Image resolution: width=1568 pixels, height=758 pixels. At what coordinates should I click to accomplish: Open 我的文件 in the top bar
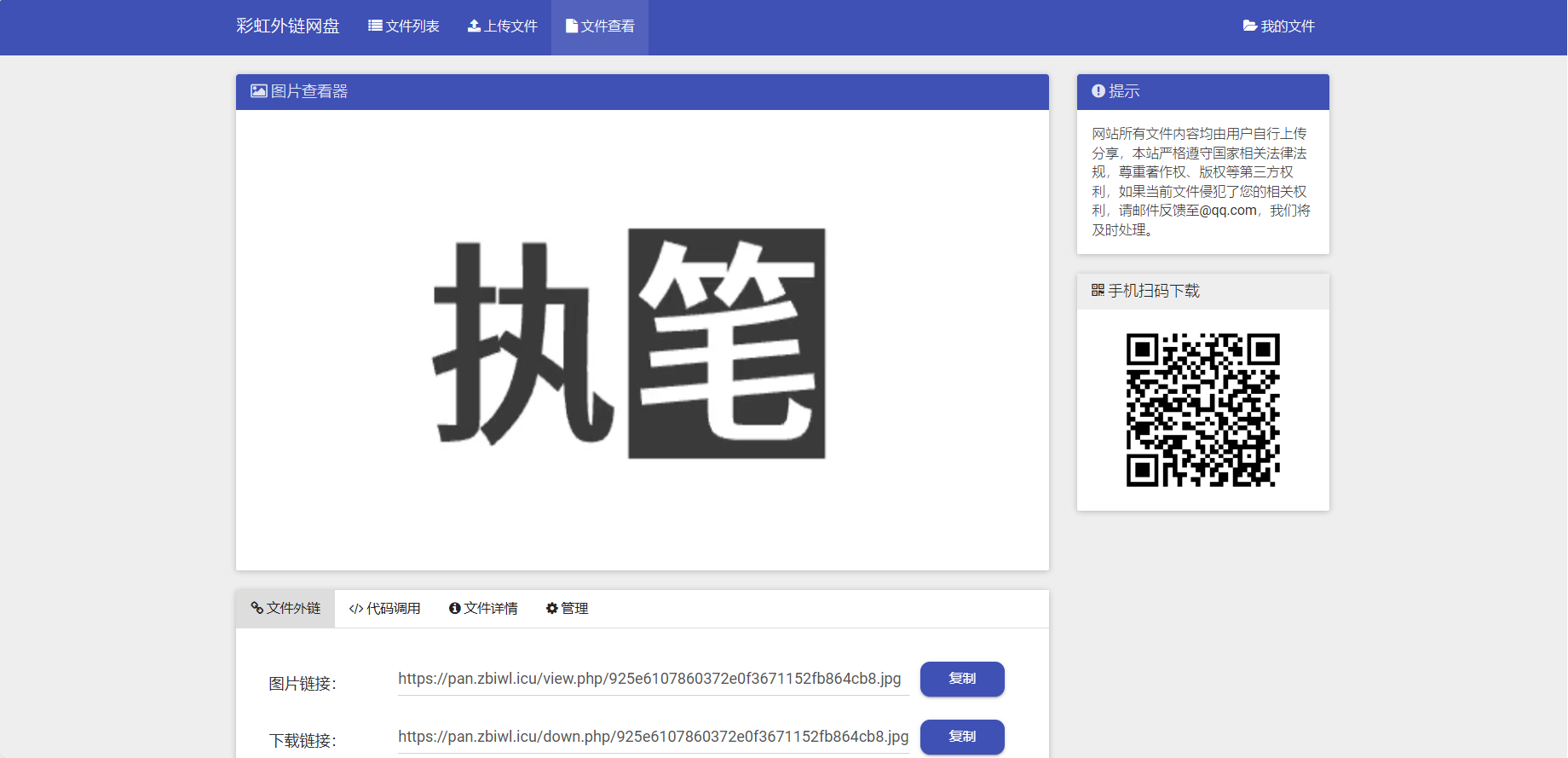[x=1279, y=26]
